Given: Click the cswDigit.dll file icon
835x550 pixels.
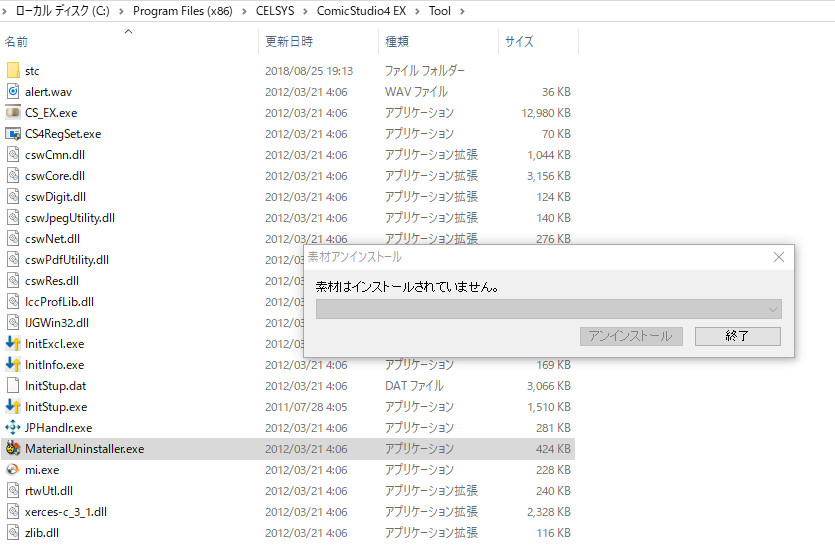Looking at the screenshot, I should [13, 196].
